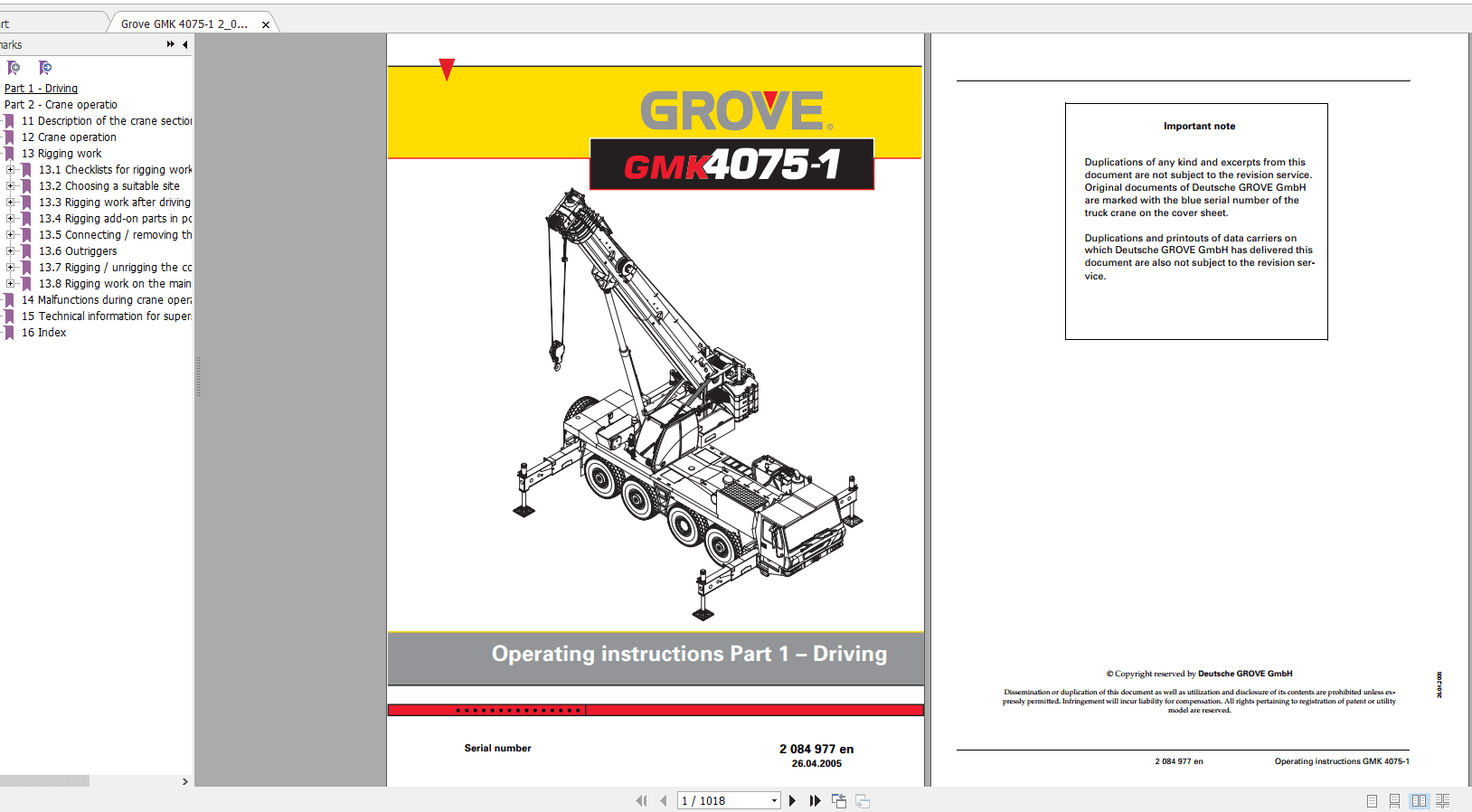Switch to continuous facing view
Screen dimensions: 1472x812
pos(1442,801)
